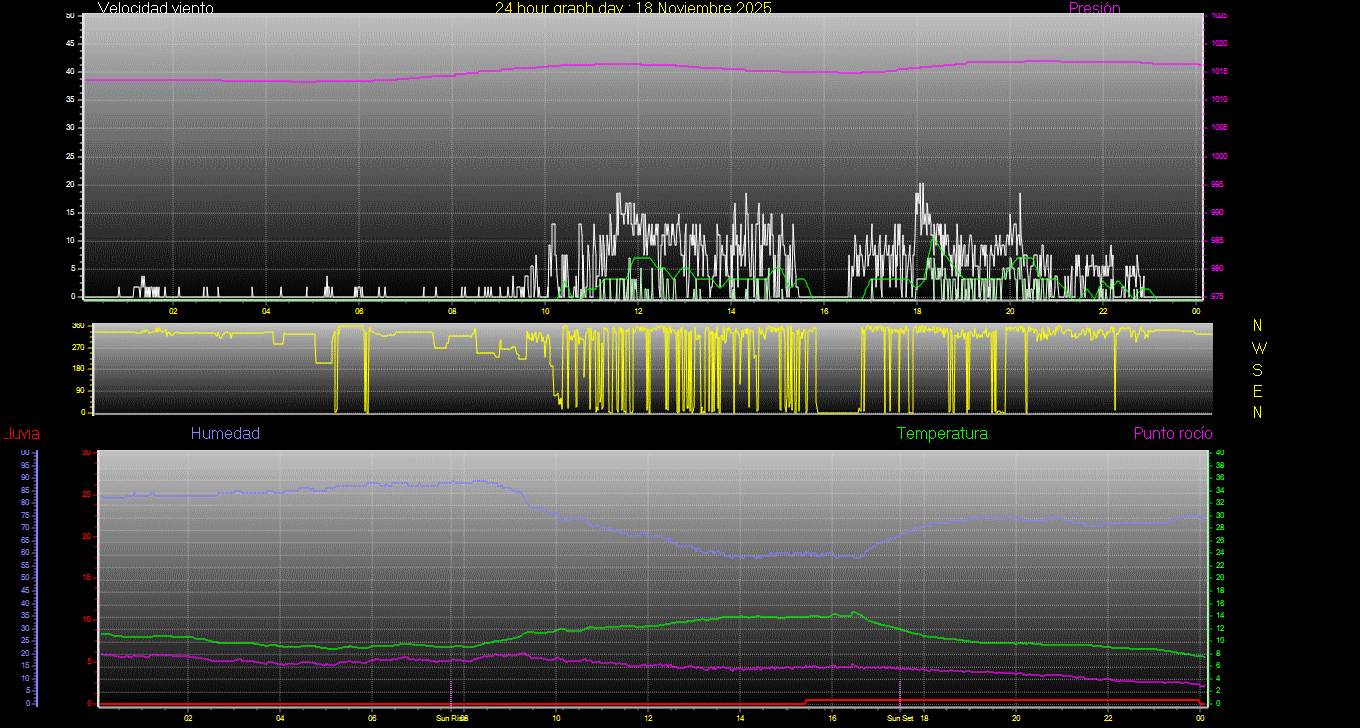This screenshot has height=728, width=1360.
Task: Click the 'Sun Set' marker on the time axis
Action: 900,718
